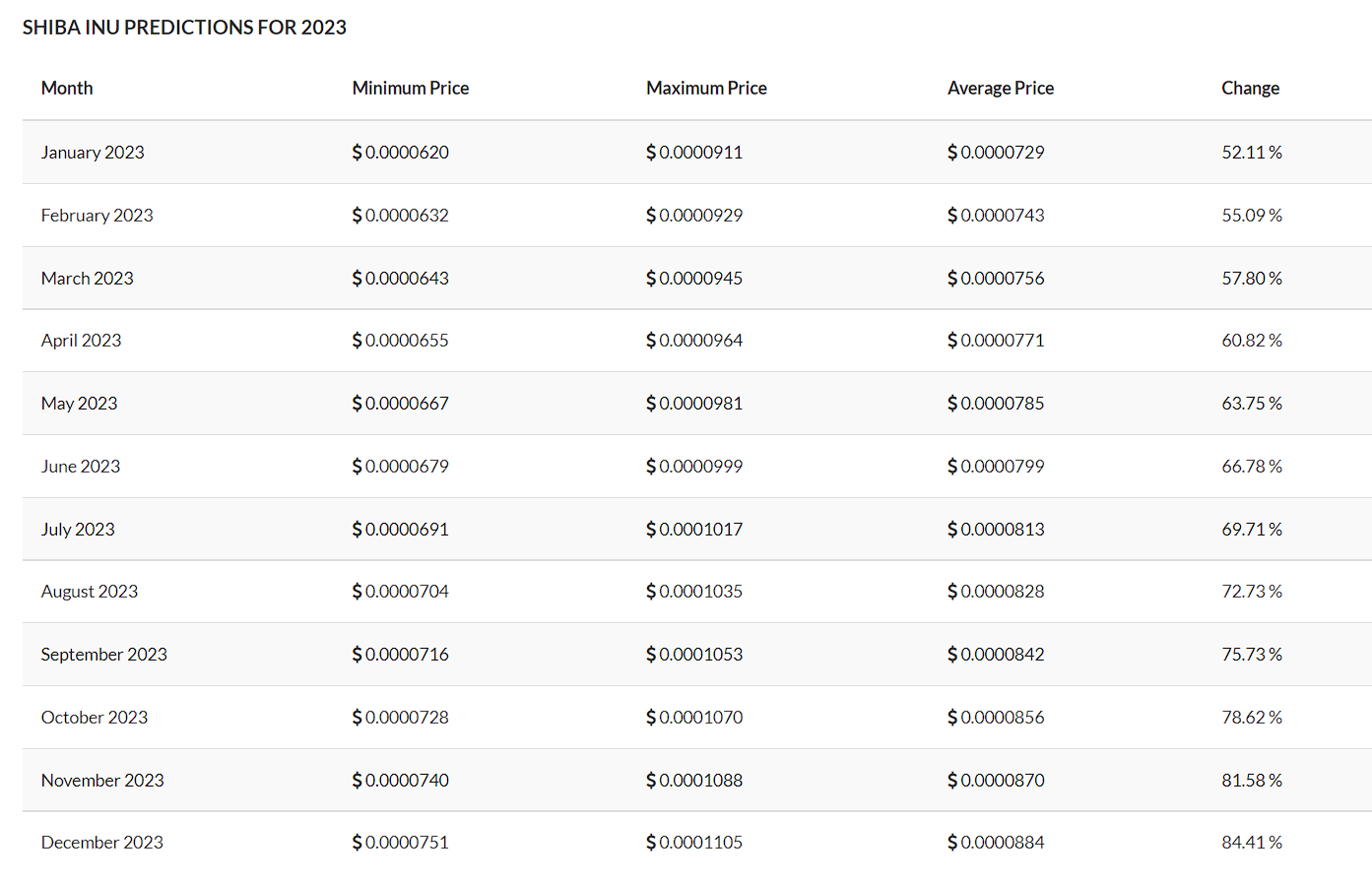Click the 57.80 % change value
The width and height of the screenshot is (1372, 882).
(x=1252, y=278)
